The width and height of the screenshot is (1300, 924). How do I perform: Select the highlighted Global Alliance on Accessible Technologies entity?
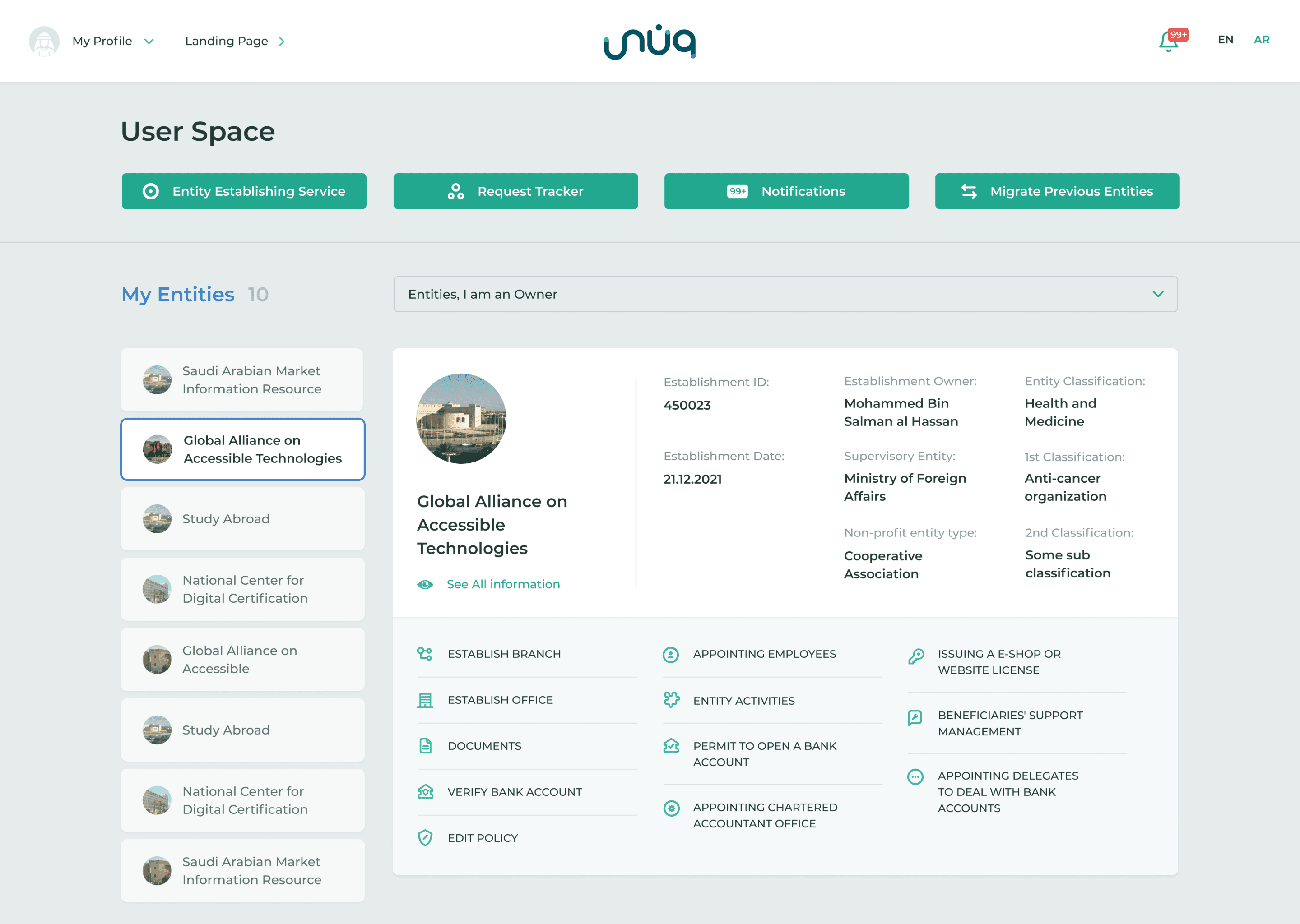pos(242,449)
